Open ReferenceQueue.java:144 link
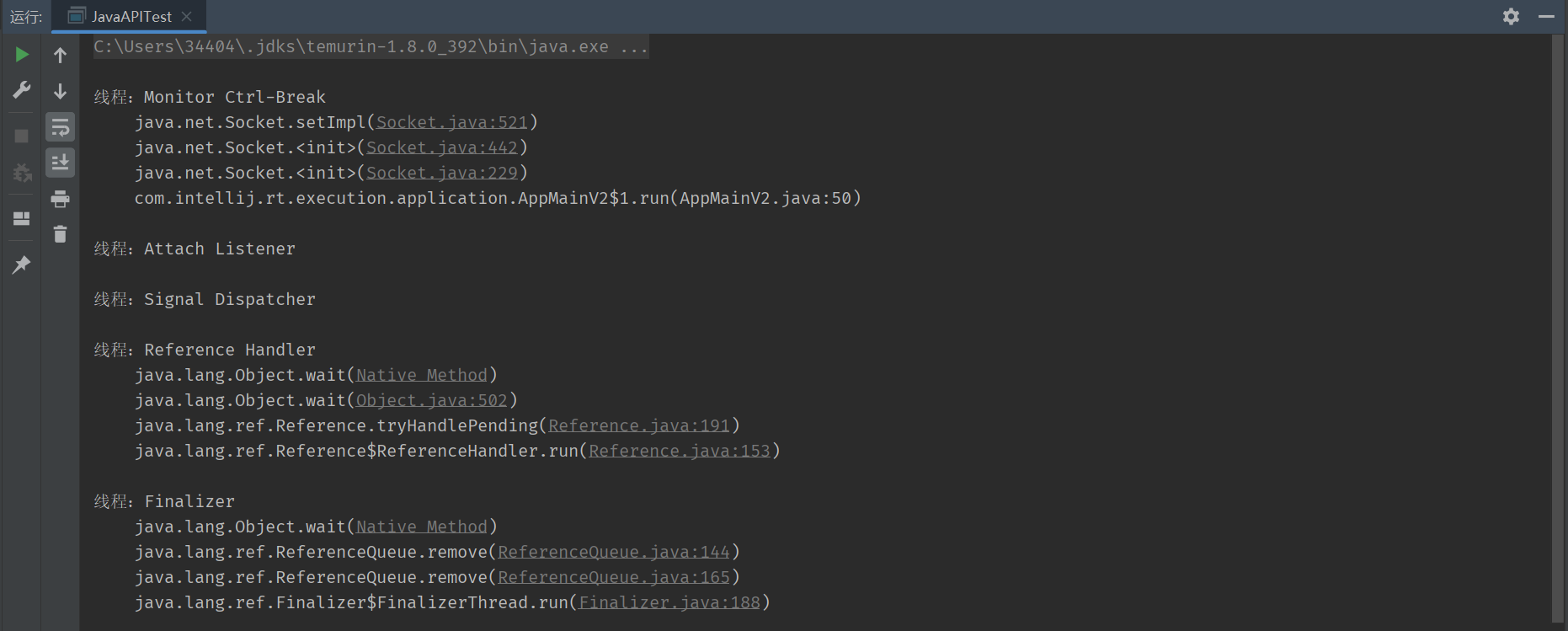The image size is (1568, 631). pos(613,552)
